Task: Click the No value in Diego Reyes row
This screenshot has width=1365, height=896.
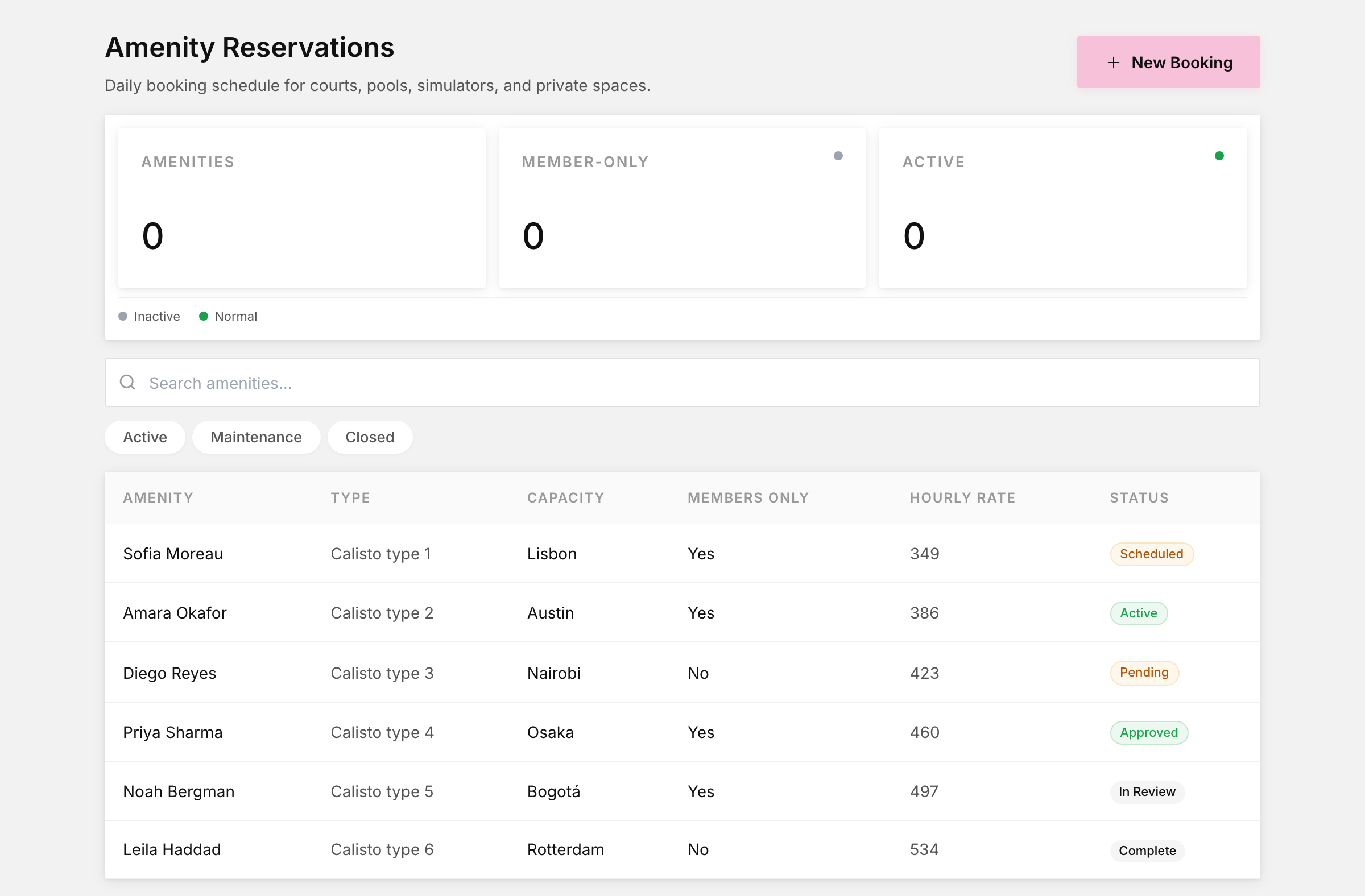Action: (698, 673)
